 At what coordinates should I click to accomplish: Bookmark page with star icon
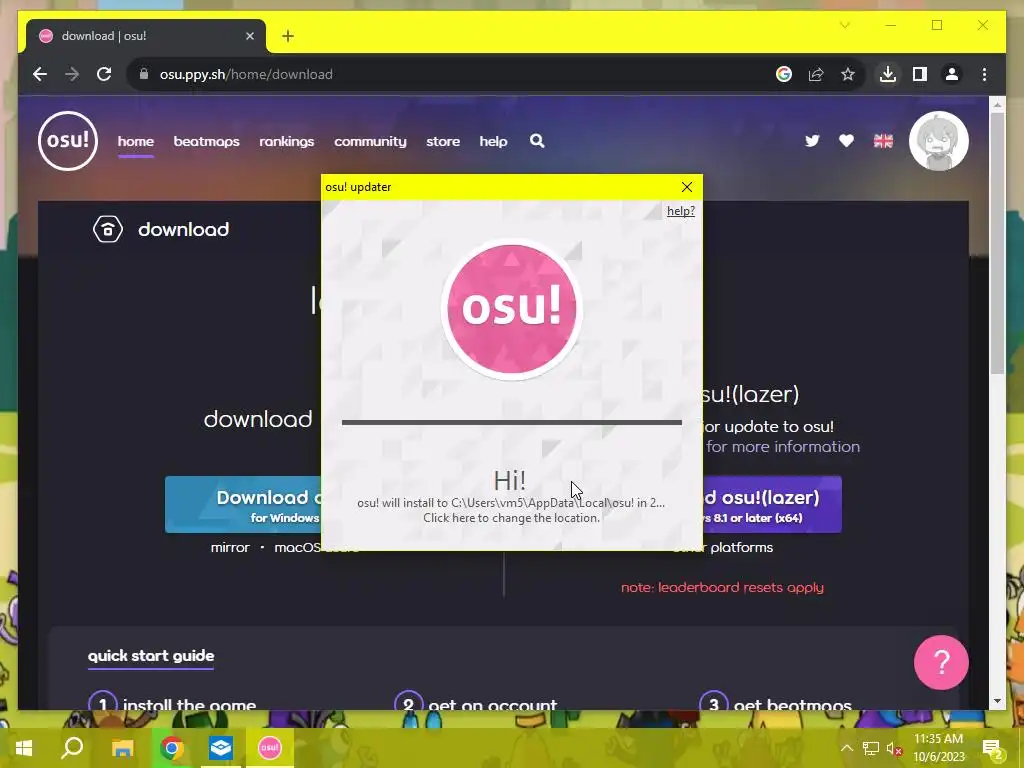[x=848, y=74]
